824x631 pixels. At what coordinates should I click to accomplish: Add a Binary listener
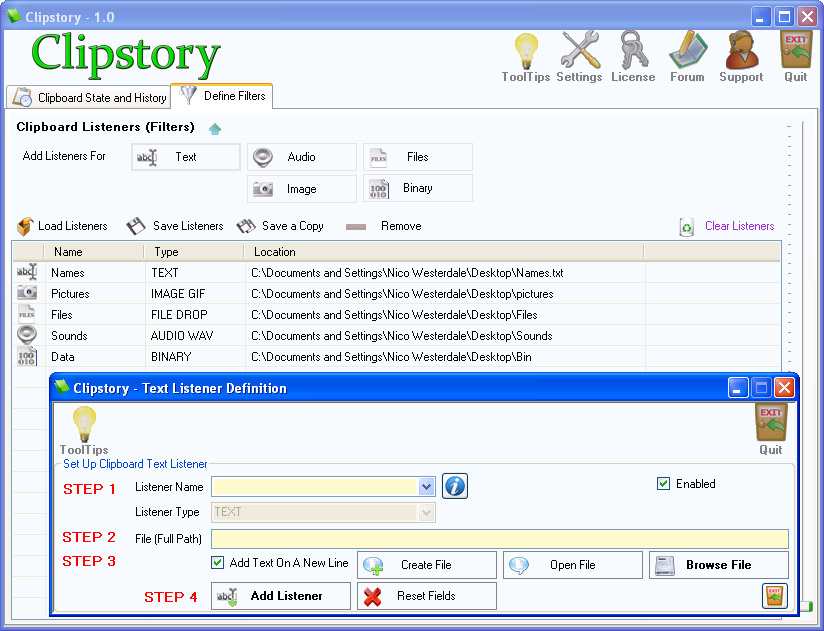418,189
